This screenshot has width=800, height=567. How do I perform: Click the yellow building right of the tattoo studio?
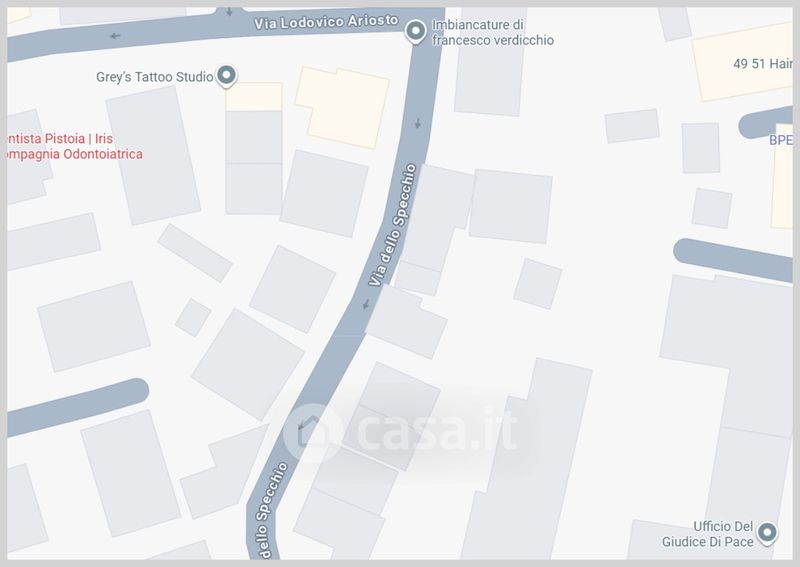pyautogui.click(x=342, y=107)
